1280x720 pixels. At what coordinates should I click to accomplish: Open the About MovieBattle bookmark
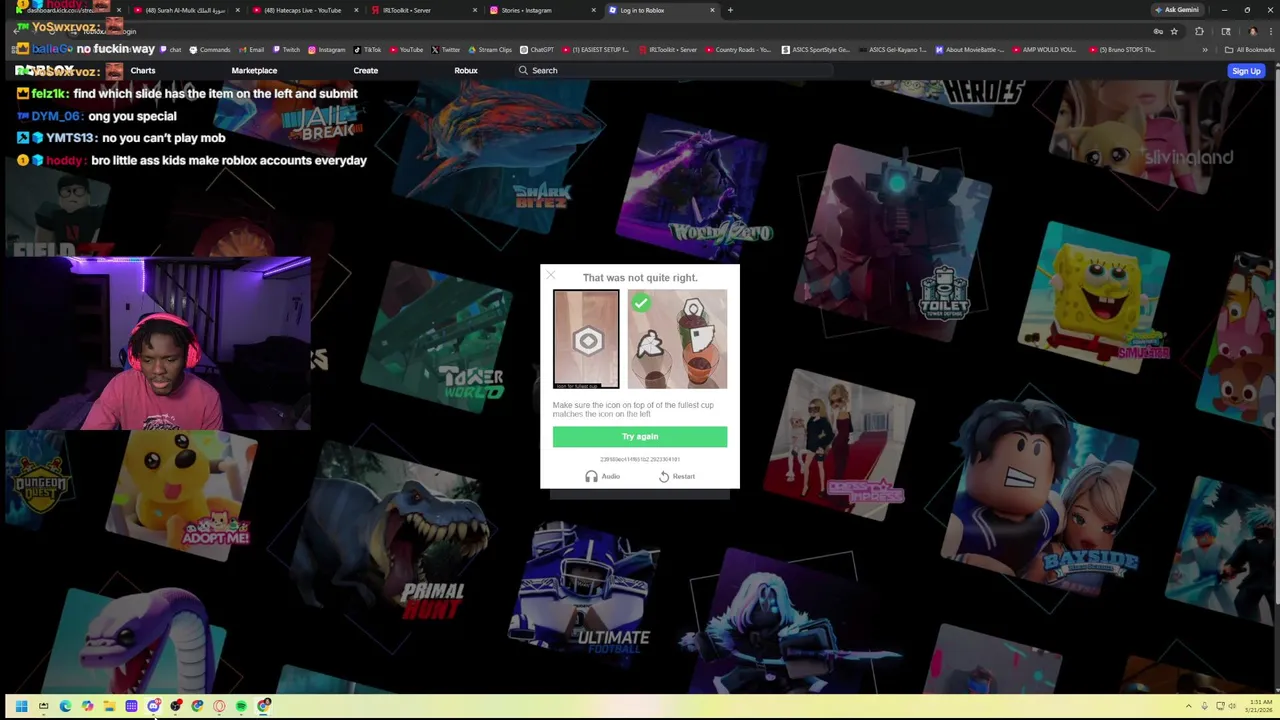(x=970, y=49)
